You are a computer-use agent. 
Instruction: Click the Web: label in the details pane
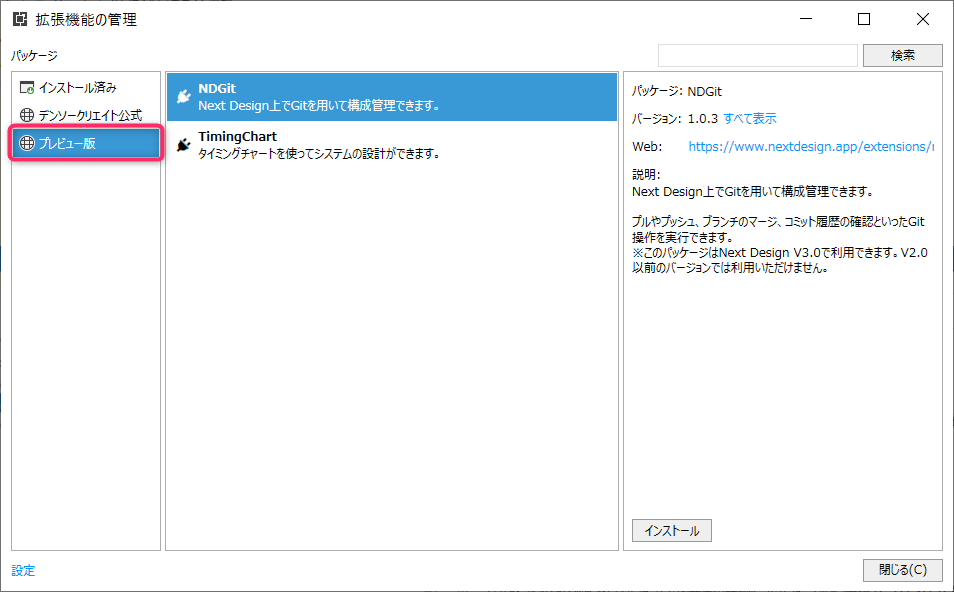[x=647, y=147]
